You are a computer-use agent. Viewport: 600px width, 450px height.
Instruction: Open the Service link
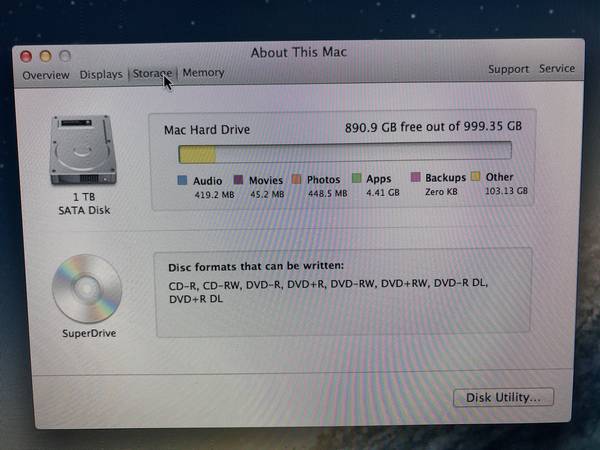click(x=557, y=69)
